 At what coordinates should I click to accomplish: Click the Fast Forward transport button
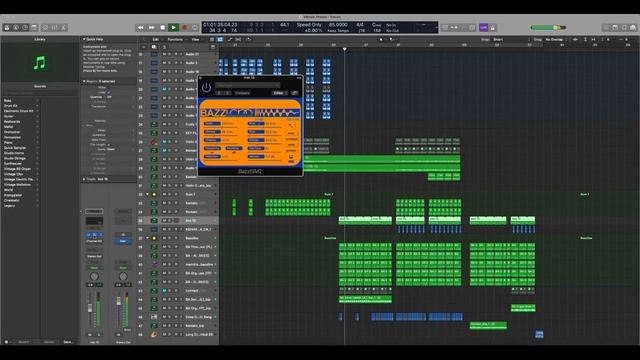tap(151, 27)
